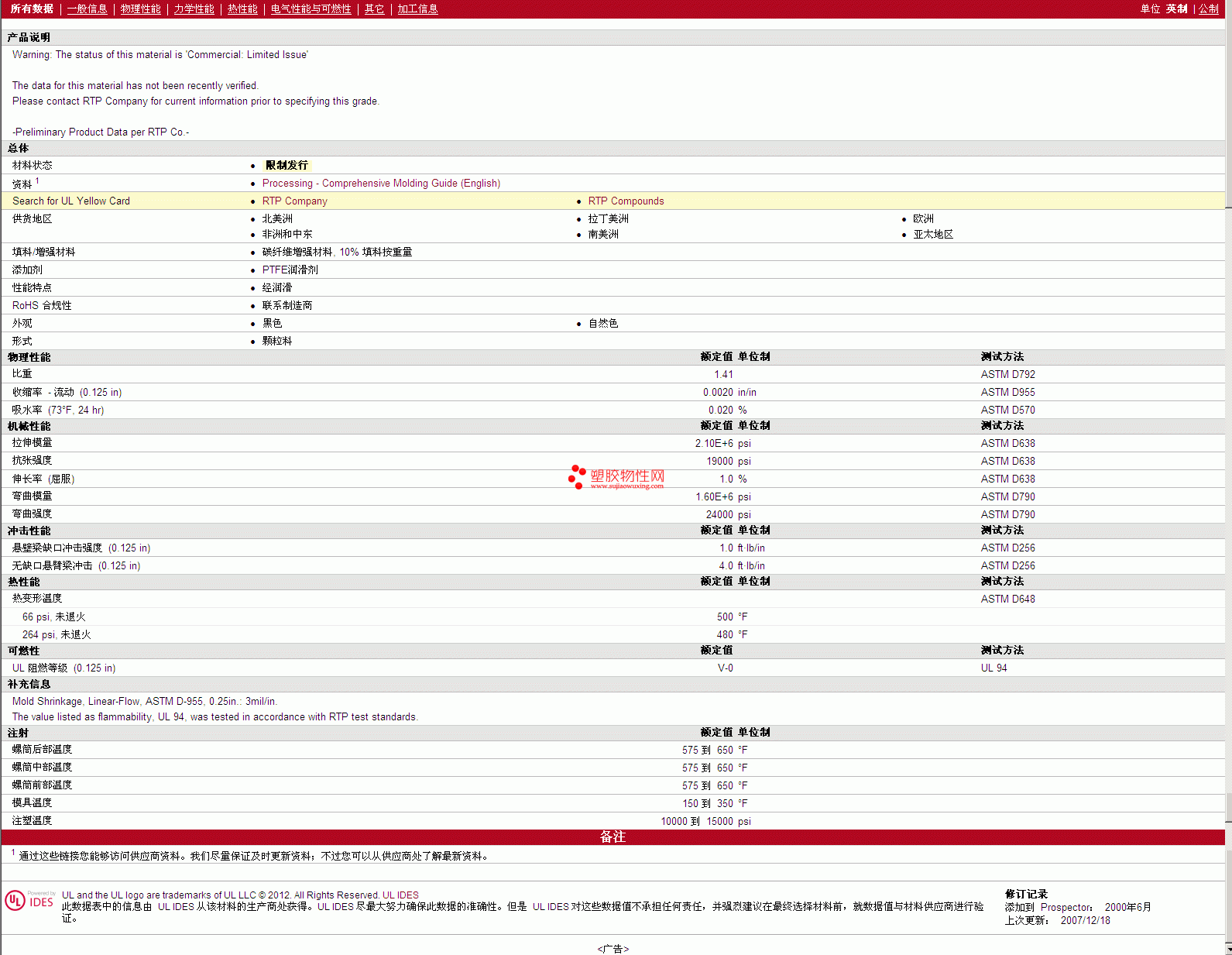The width and height of the screenshot is (1232, 955).
Task: Open the 热性能 tab
Action: click(x=242, y=9)
